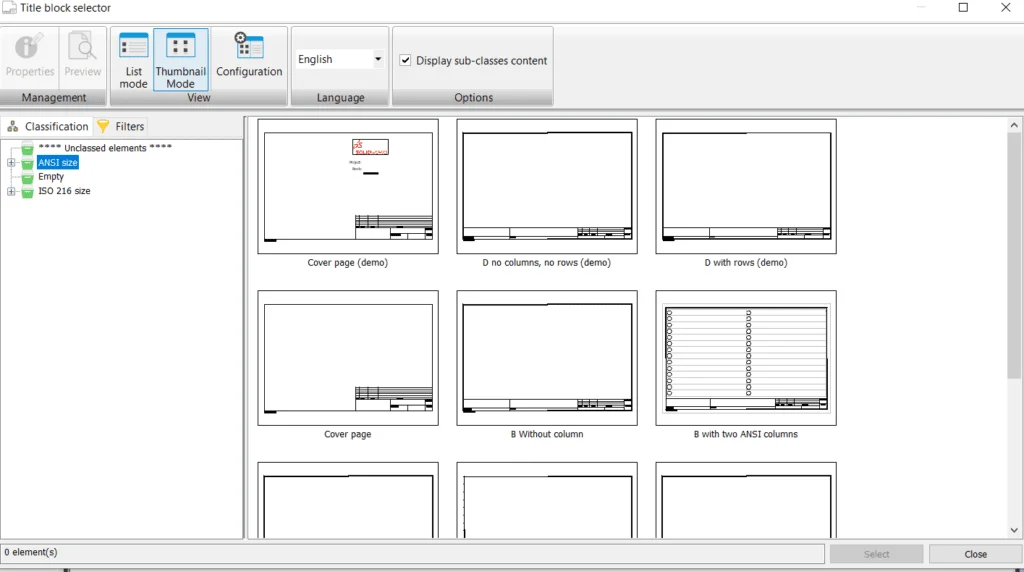Choose B with two ANSI columns thumbnail
Screen dimensions: 1024x572
(746, 358)
